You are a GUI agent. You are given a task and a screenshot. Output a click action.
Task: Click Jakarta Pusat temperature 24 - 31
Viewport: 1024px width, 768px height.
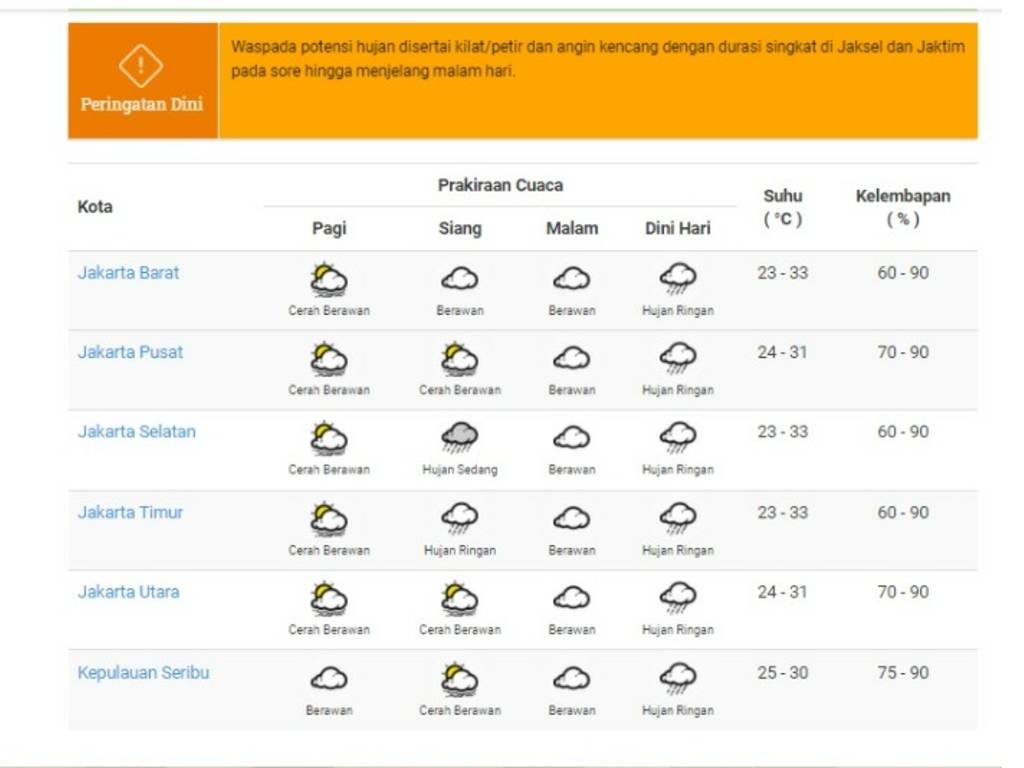[x=782, y=353]
